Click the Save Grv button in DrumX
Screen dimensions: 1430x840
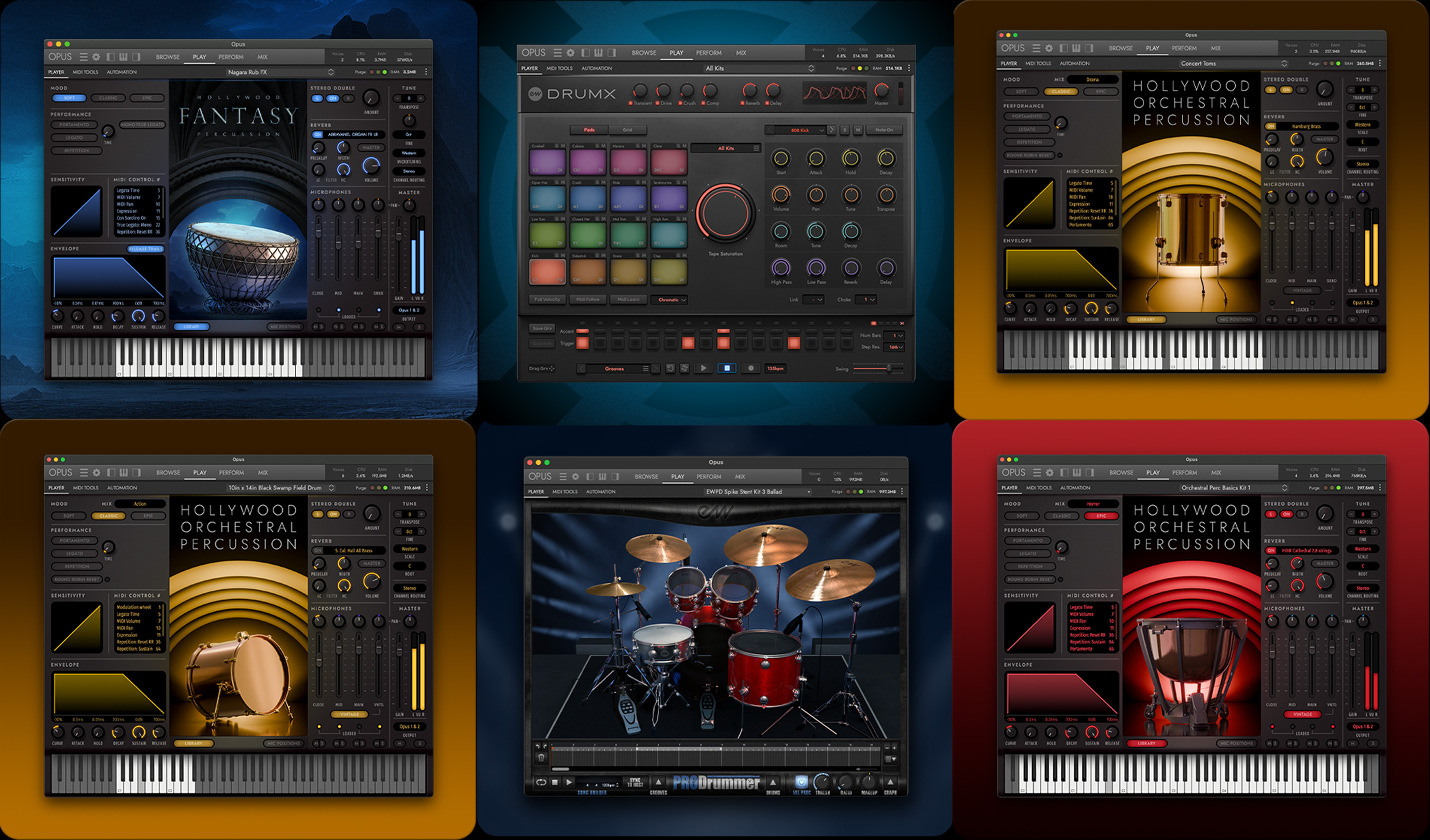[542, 328]
